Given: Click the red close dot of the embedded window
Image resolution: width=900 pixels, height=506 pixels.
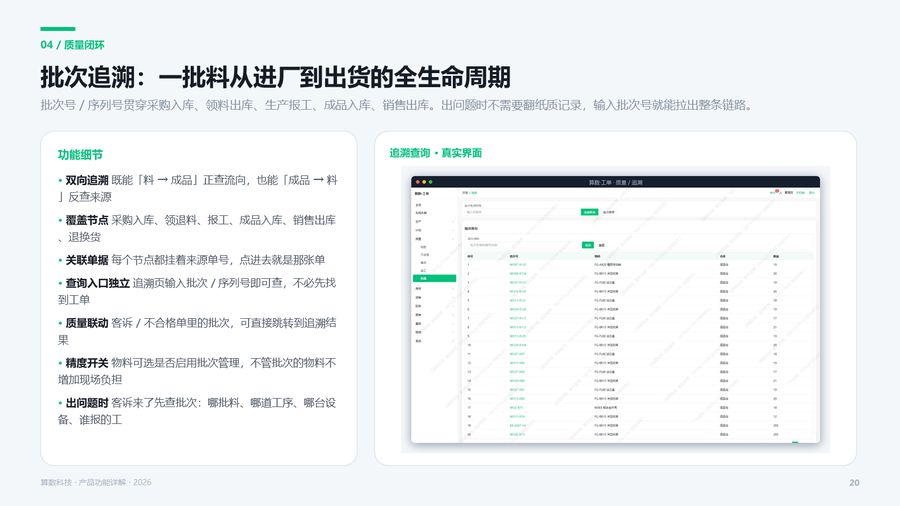Looking at the screenshot, I should pyautogui.click(x=418, y=182).
